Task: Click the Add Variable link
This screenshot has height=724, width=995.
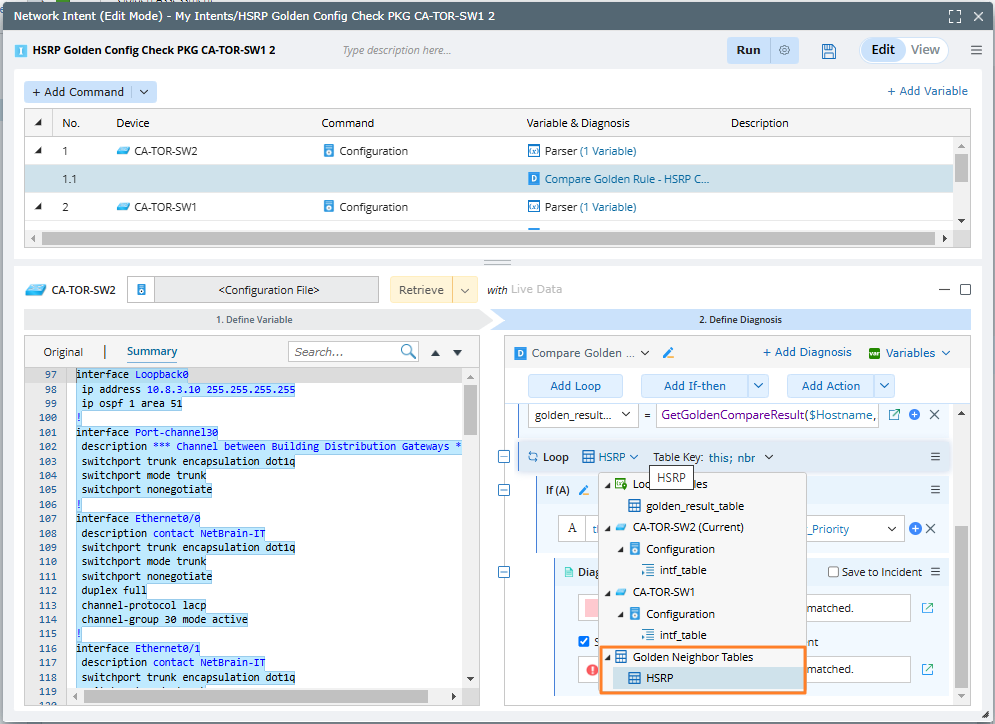Action: tap(927, 91)
